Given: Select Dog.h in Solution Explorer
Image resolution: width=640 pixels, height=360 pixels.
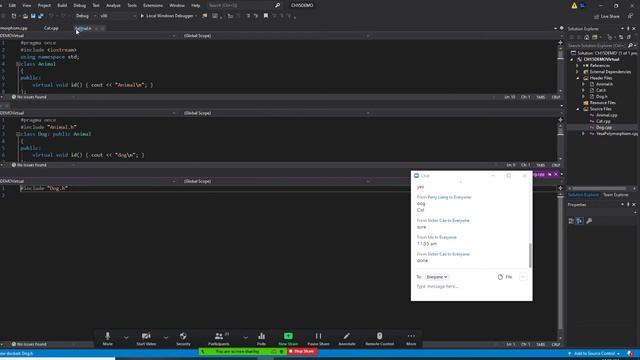Looking at the screenshot, I should tap(601, 96).
